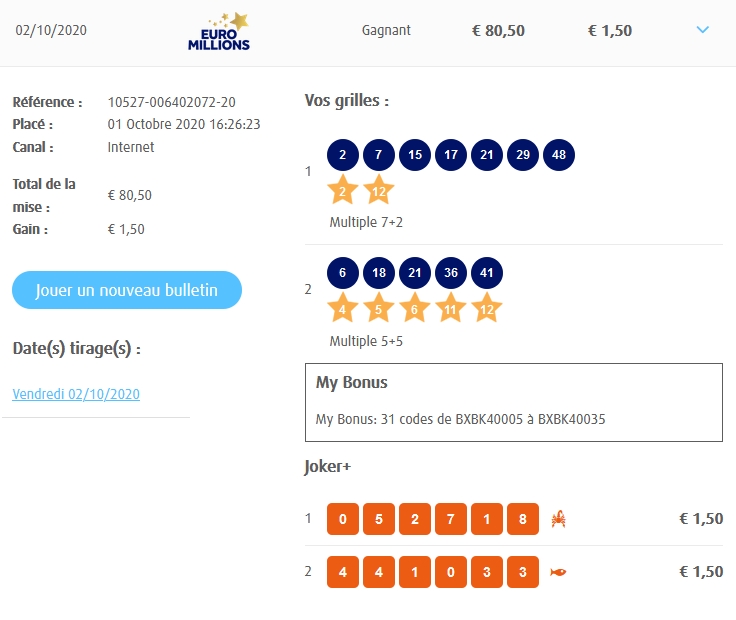Click ball number 36 in grid 2
Image resolution: width=736 pixels, height=620 pixels.
[x=451, y=273]
